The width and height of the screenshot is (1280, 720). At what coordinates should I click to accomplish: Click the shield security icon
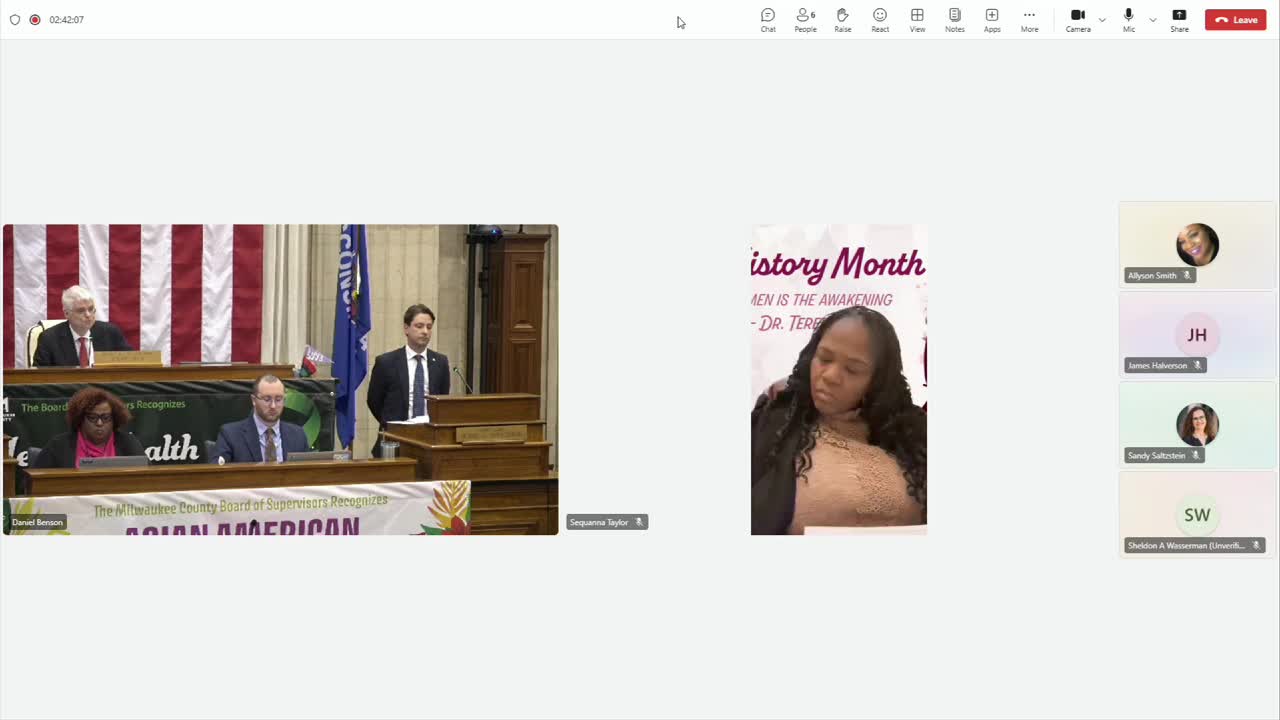tap(15, 20)
